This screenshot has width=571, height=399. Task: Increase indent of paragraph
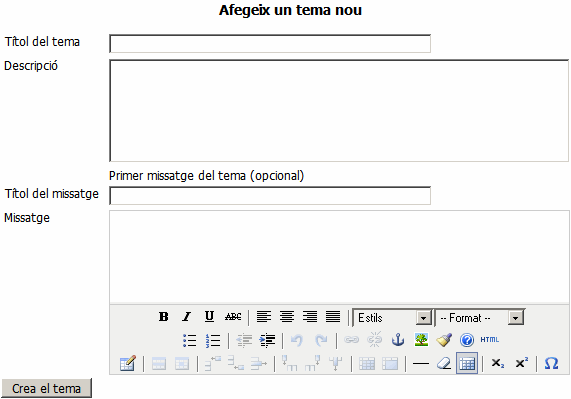(x=267, y=340)
